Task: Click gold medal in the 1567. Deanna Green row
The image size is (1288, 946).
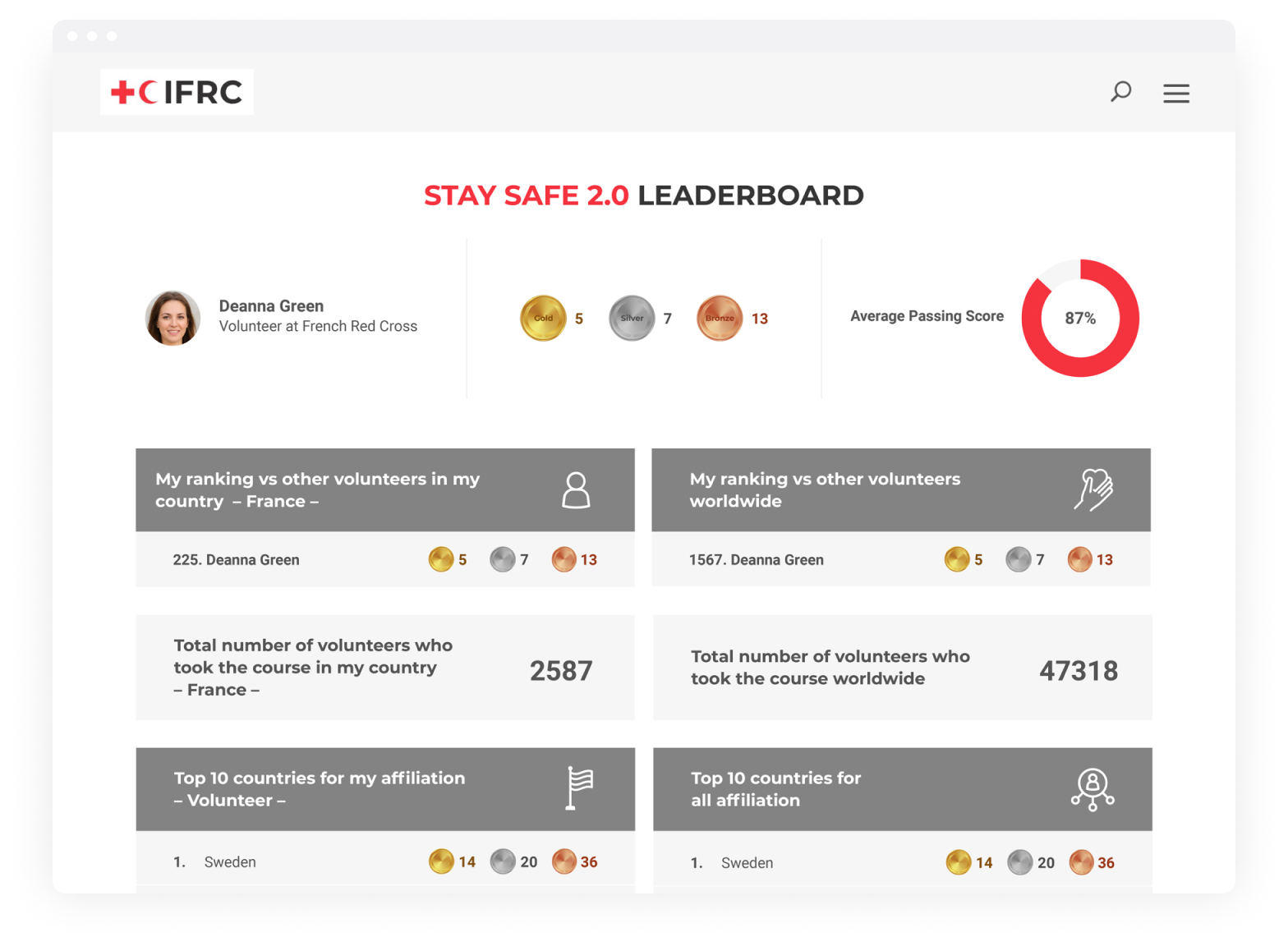Action: [x=957, y=559]
